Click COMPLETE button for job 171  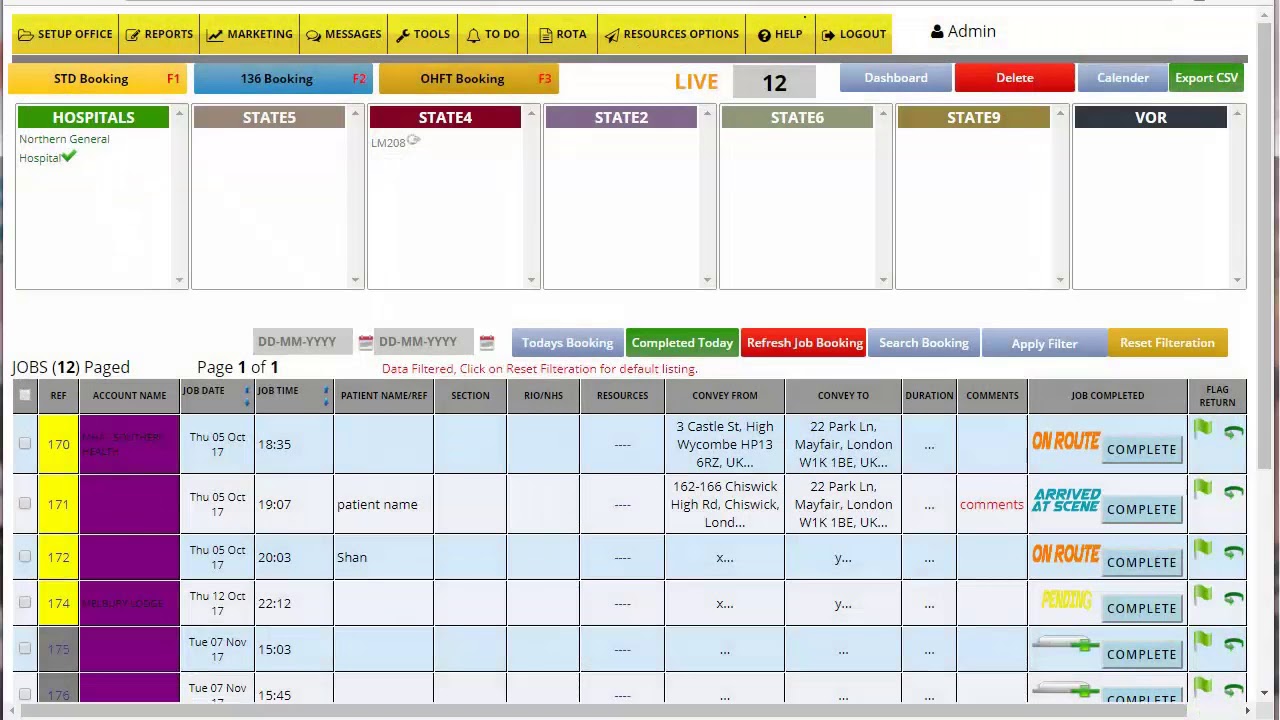tap(1142, 509)
